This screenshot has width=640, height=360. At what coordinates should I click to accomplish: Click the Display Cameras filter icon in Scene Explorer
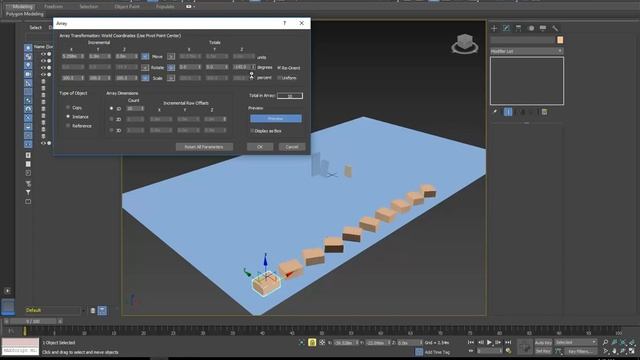point(28,74)
